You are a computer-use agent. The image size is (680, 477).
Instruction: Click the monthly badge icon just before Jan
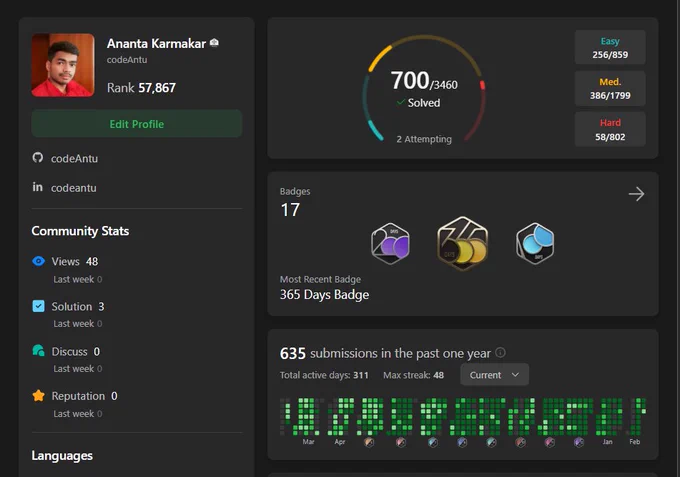579,442
